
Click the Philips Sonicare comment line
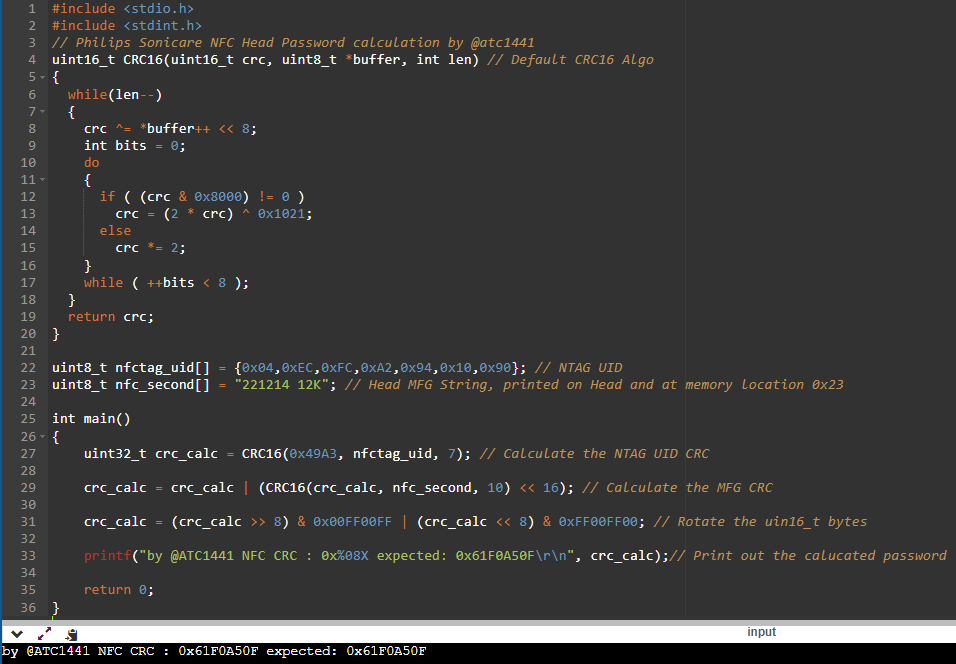tap(293, 43)
